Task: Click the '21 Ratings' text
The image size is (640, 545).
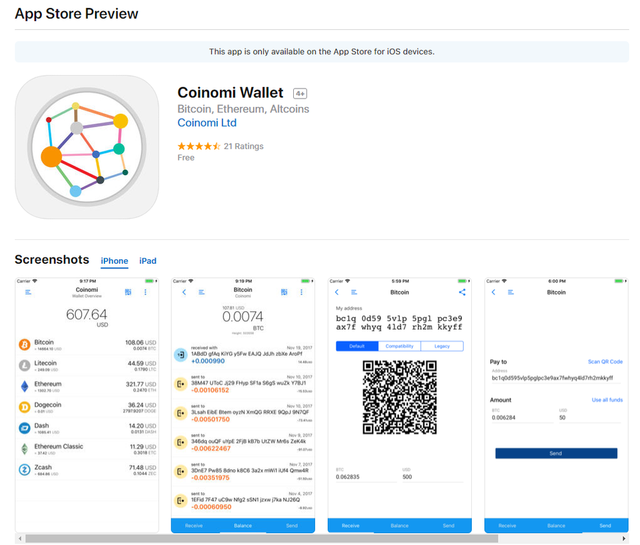Action: (244, 146)
